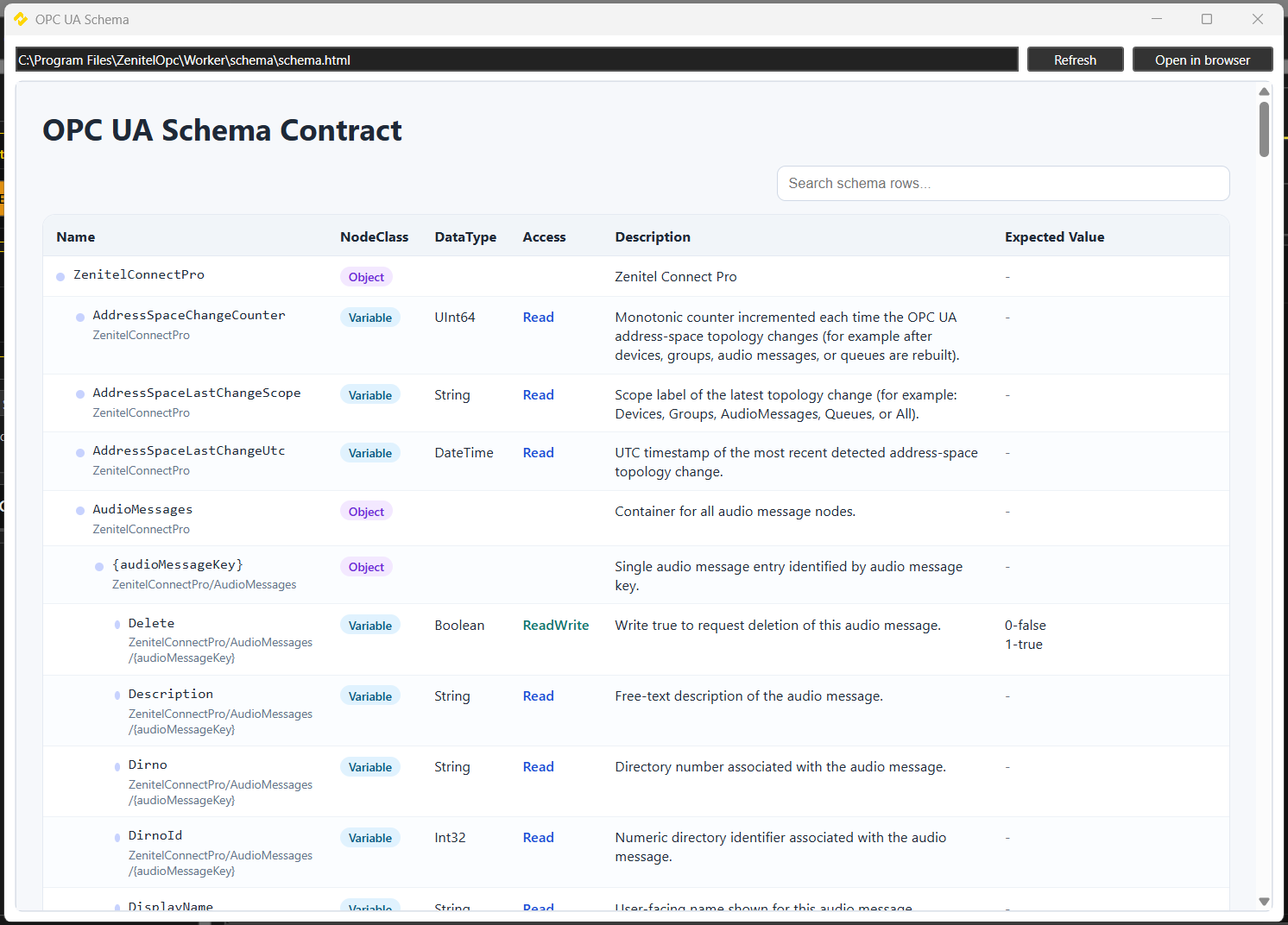Click the scrollbar up arrow
Viewport: 1288px width, 925px height.
(x=1264, y=91)
